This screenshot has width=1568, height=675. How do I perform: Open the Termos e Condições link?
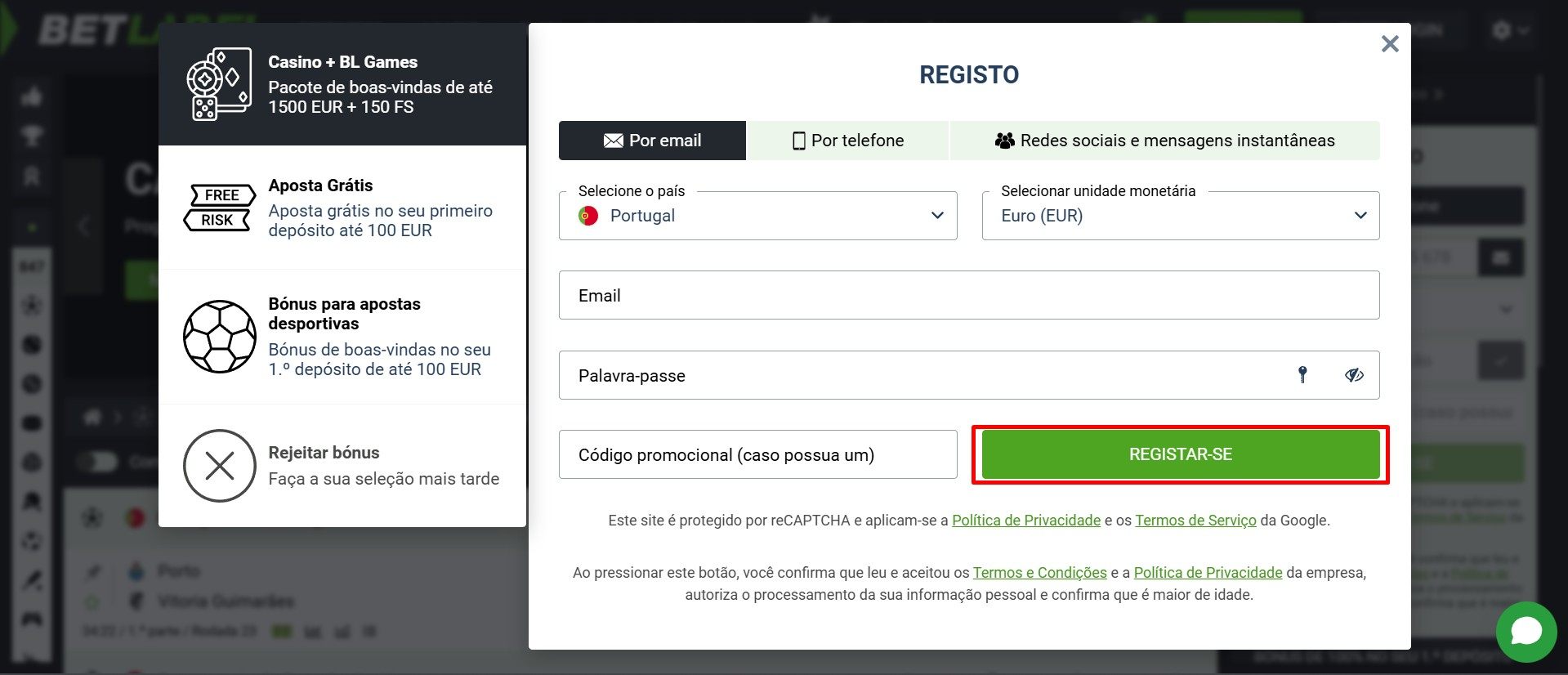click(1039, 573)
